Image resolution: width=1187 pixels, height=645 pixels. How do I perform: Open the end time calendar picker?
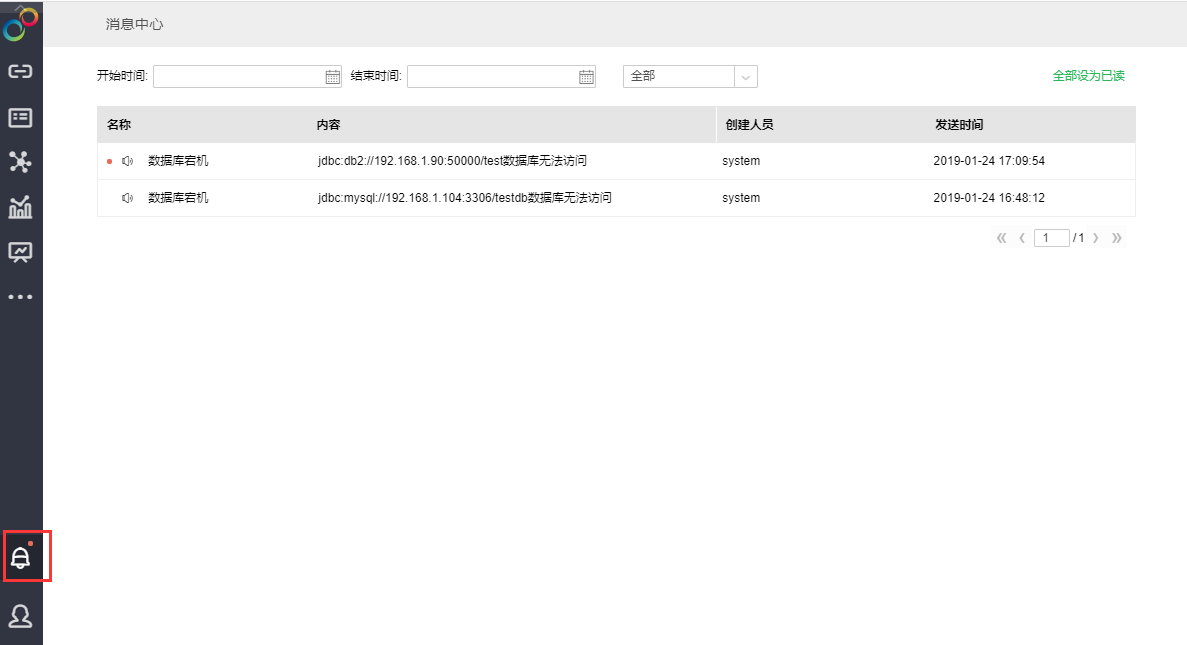(587, 77)
